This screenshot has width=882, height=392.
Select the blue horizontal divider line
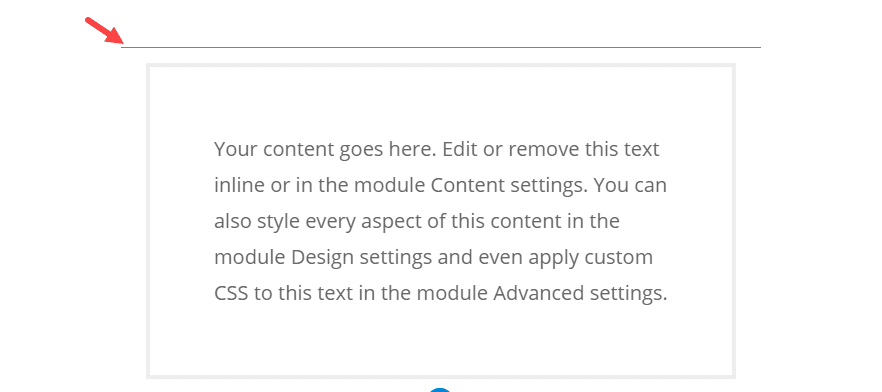pos(441,47)
